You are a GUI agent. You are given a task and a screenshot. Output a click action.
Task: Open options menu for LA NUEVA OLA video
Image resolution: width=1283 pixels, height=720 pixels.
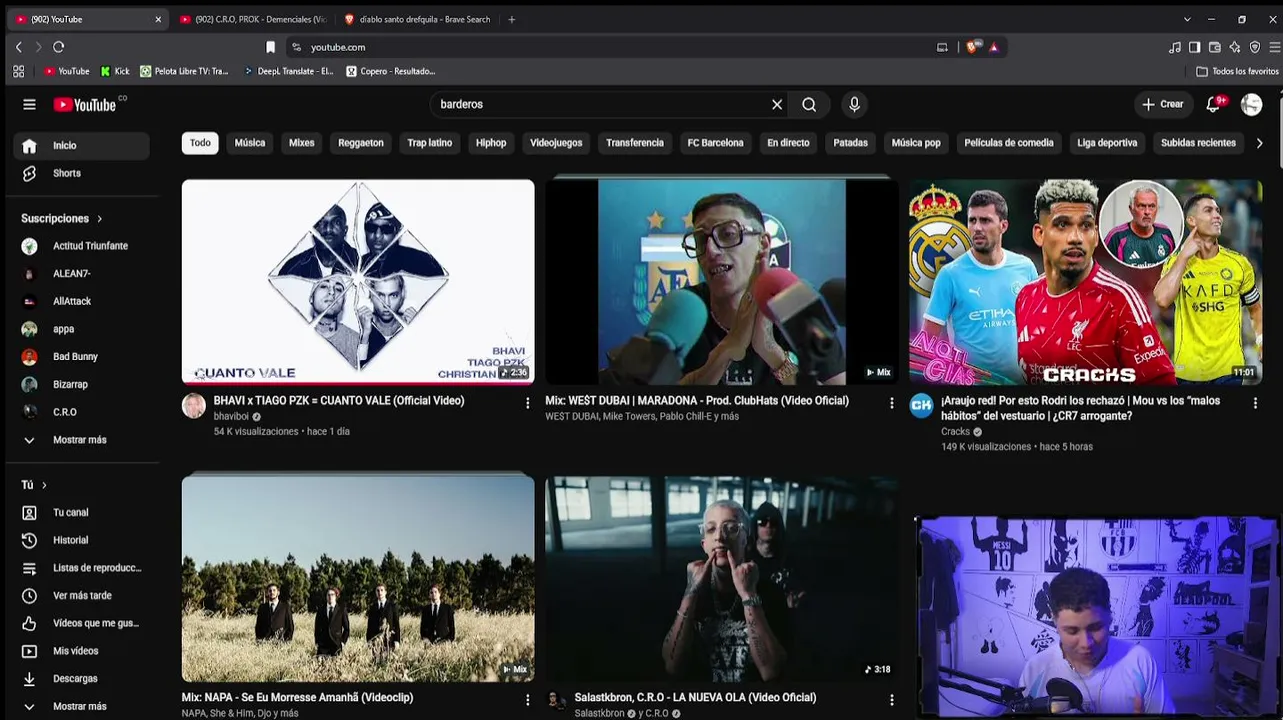click(892, 700)
